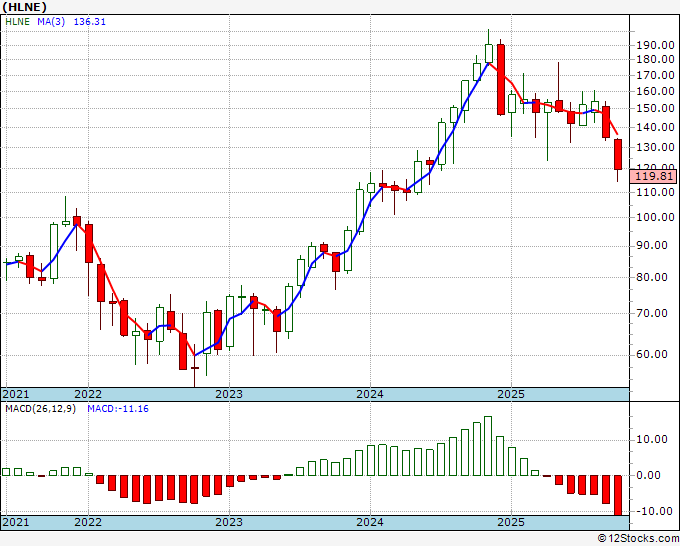Click the 180.00 price axis label

point(655,59)
